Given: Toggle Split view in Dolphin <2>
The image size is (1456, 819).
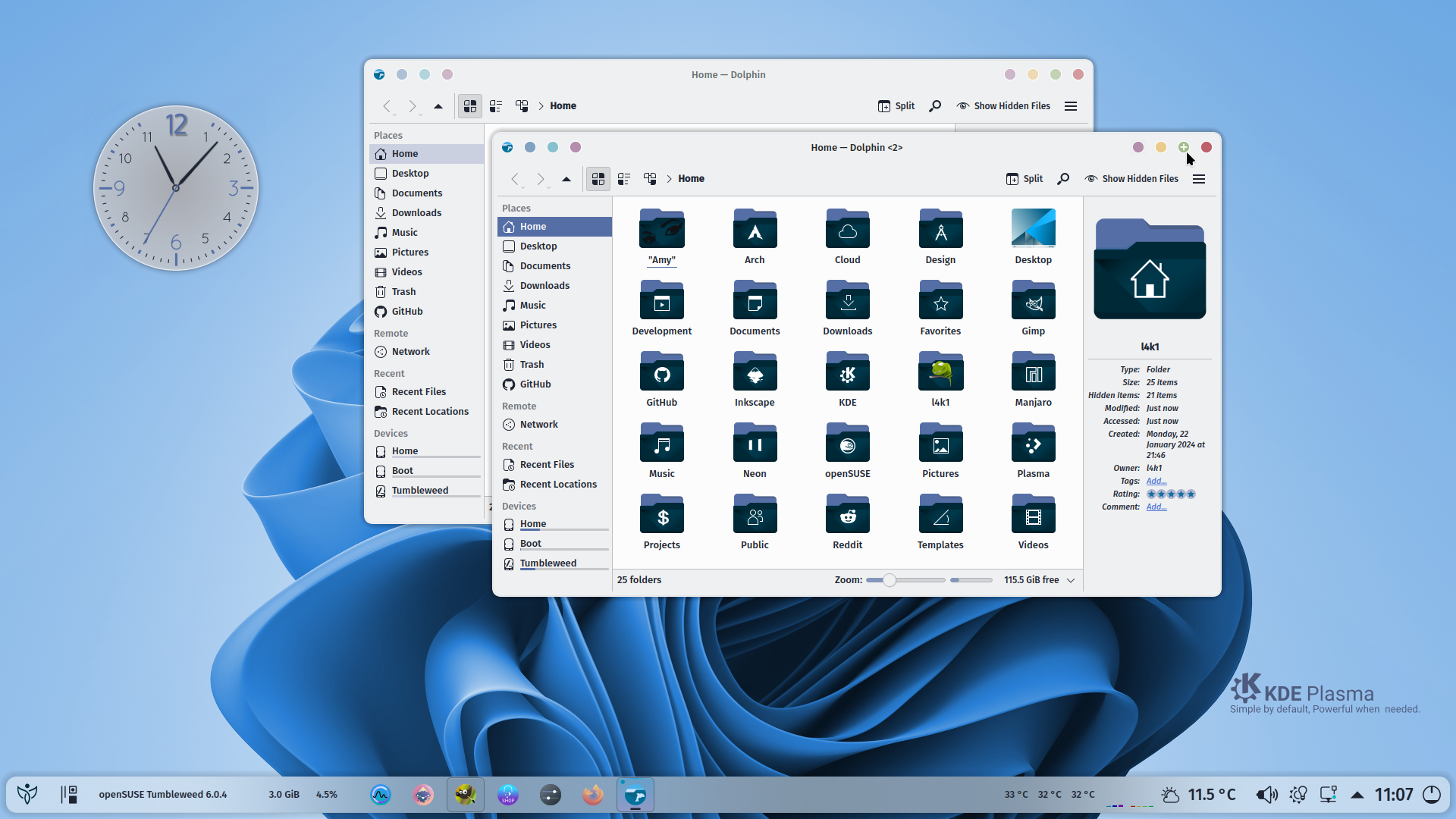Looking at the screenshot, I should 1025,179.
